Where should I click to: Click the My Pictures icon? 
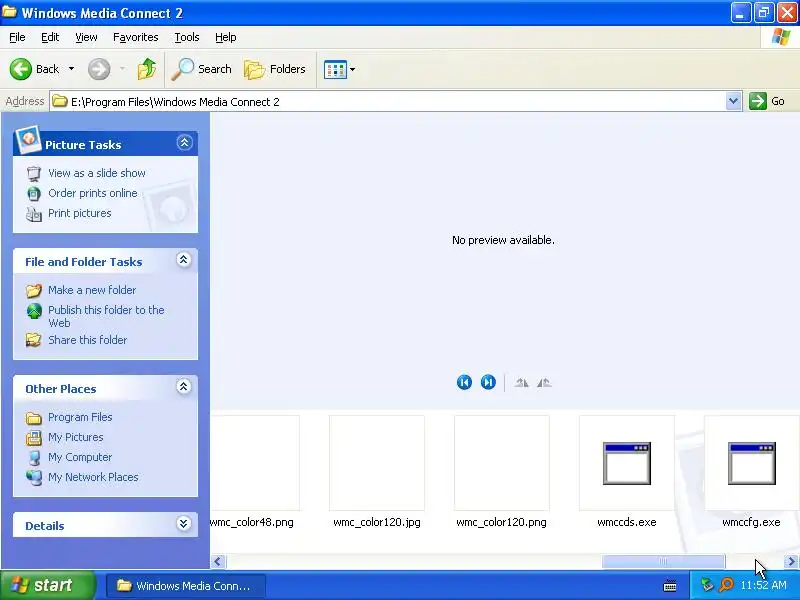coord(34,437)
